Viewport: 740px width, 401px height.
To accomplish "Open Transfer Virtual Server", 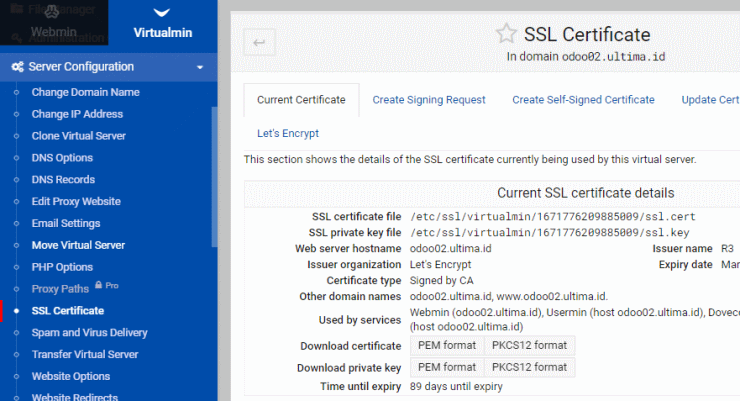I will [85, 354].
